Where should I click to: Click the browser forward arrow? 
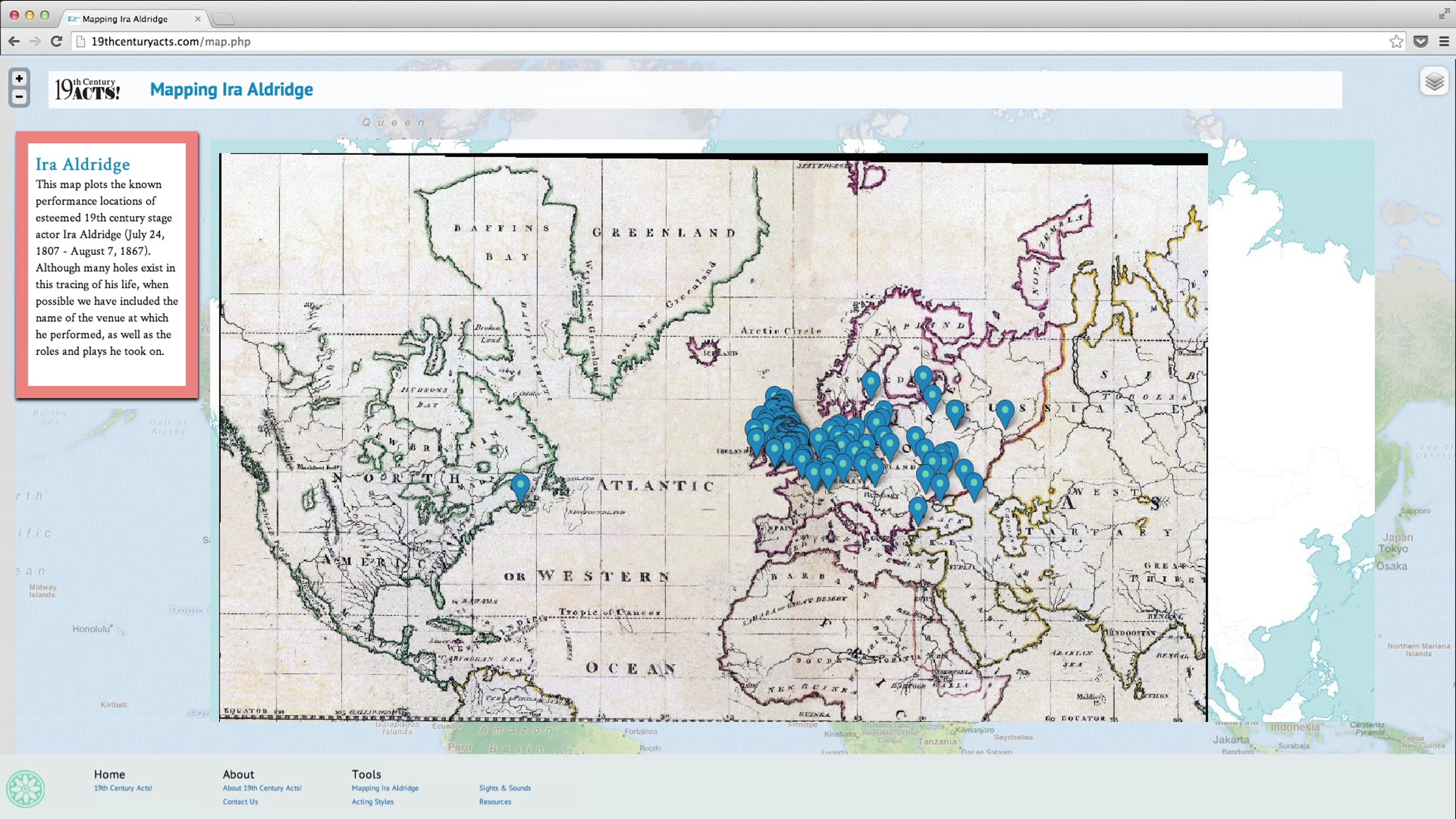(35, 41)
